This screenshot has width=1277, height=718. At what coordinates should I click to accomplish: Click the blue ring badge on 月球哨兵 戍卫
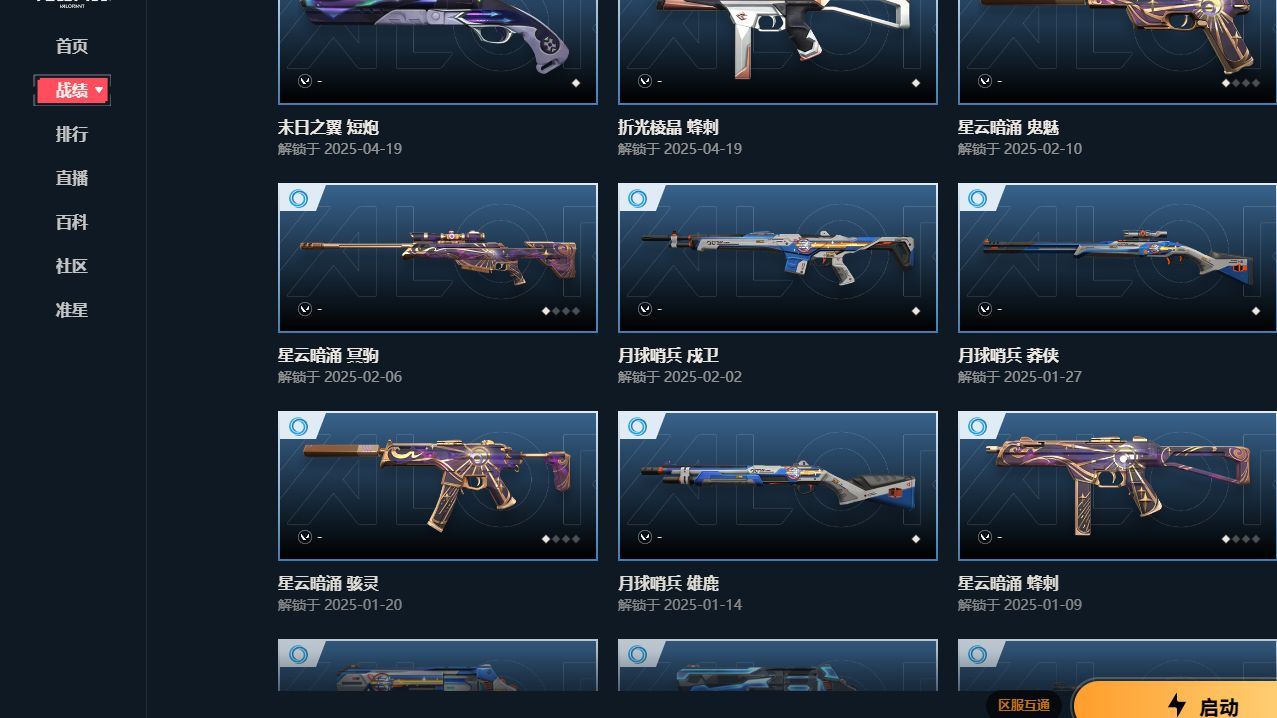coord(638,198)
